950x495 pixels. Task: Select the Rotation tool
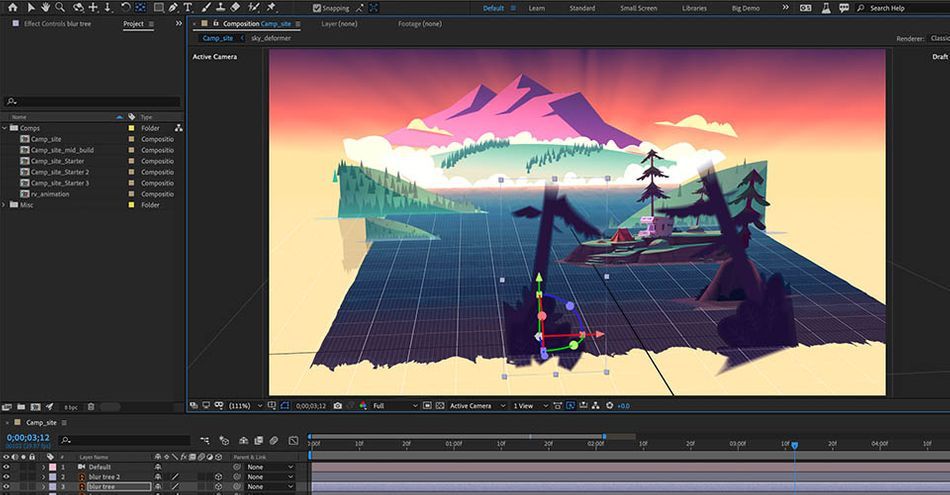(x=125, y=7)
